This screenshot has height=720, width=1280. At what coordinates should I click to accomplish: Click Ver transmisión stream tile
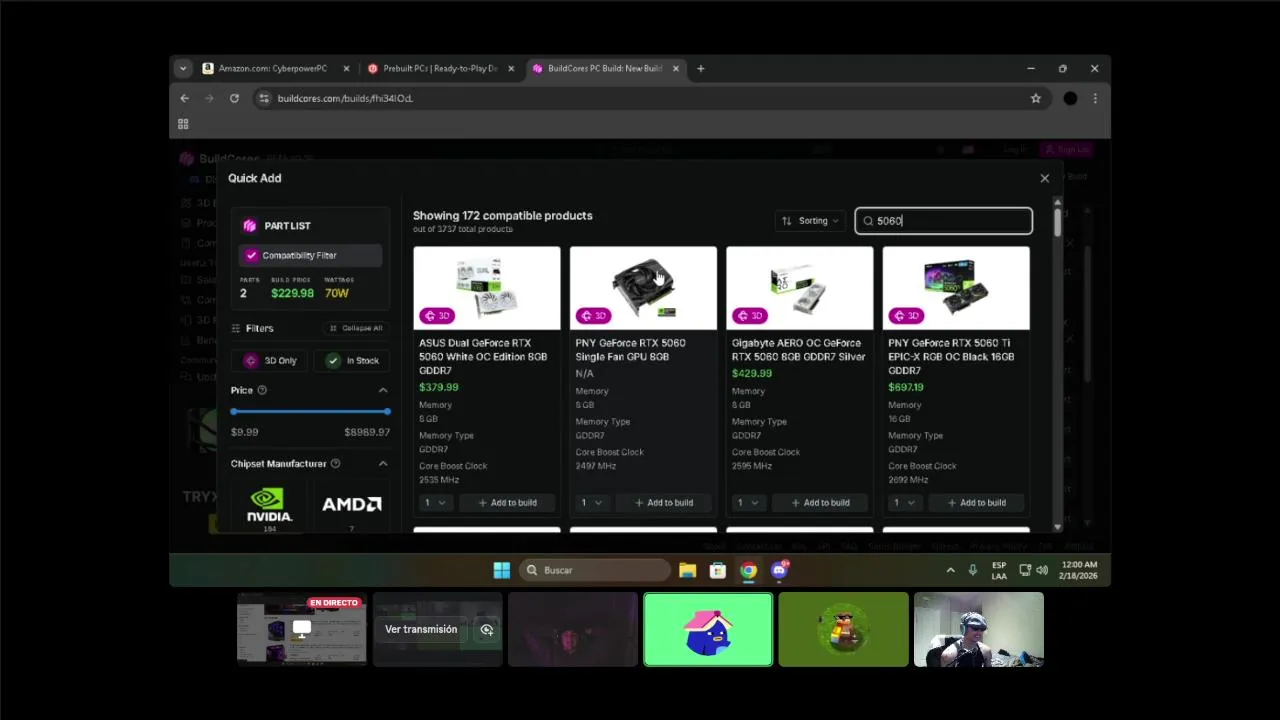438,629
